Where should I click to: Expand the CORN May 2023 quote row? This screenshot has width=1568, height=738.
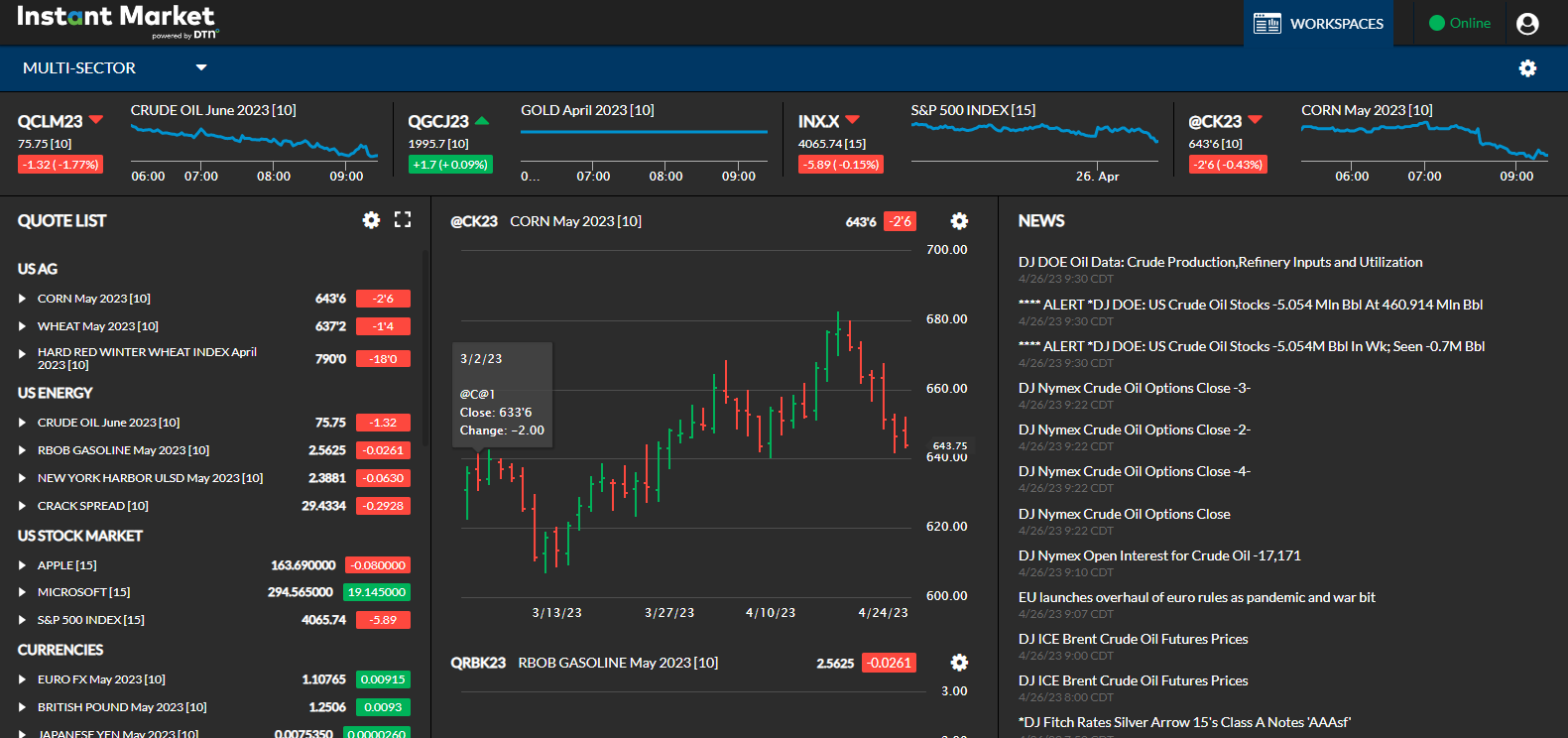tap(22, 299)
